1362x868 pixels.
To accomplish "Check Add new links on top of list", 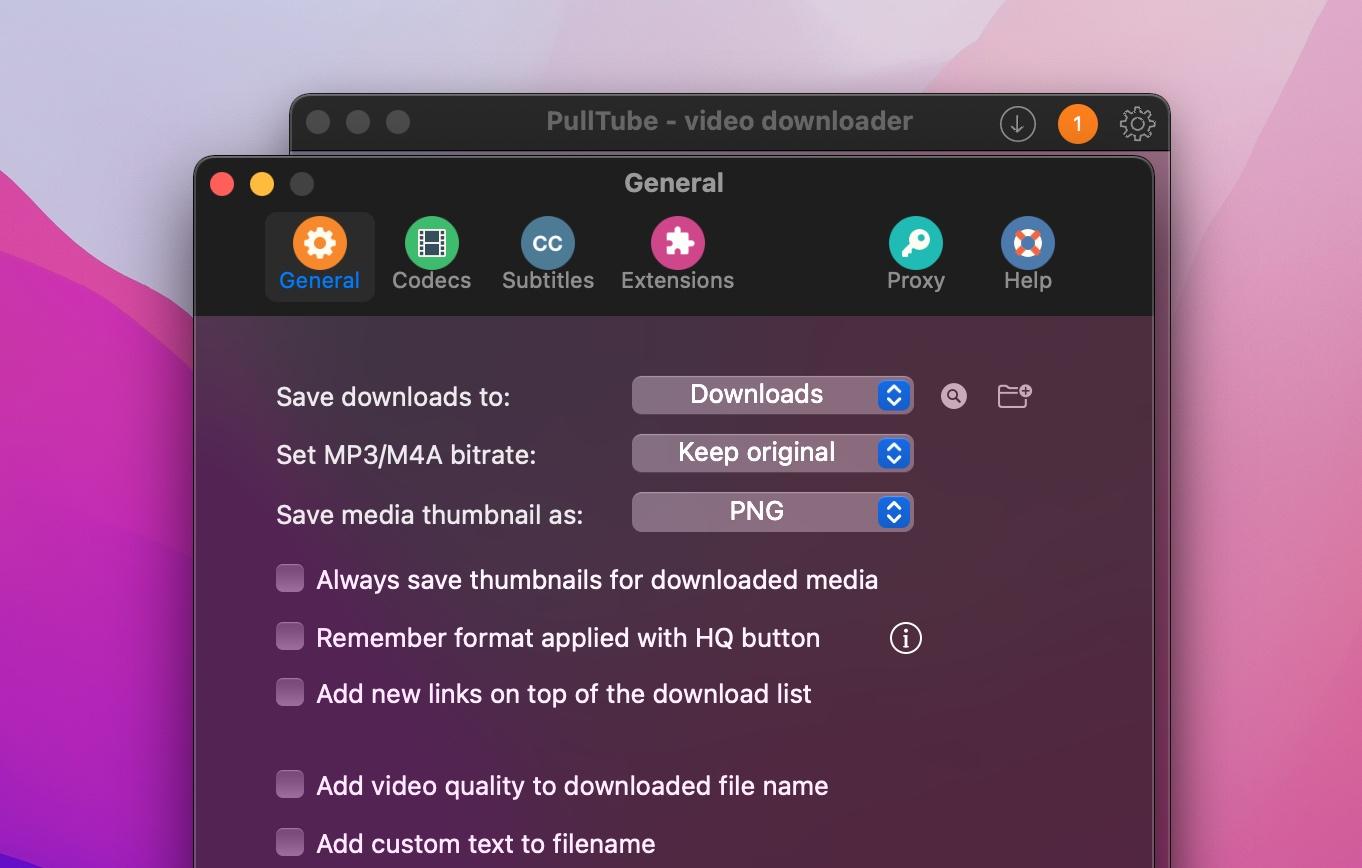I will [290, 692].
